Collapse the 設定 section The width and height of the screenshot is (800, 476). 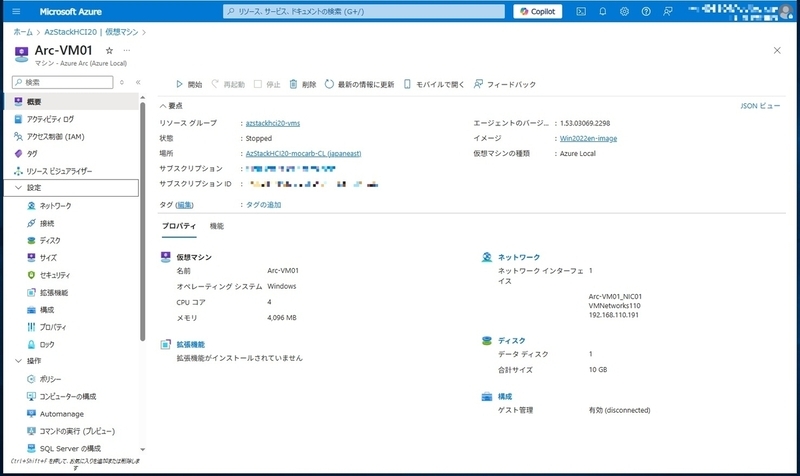pyautogui.click(x=71, y=188)
